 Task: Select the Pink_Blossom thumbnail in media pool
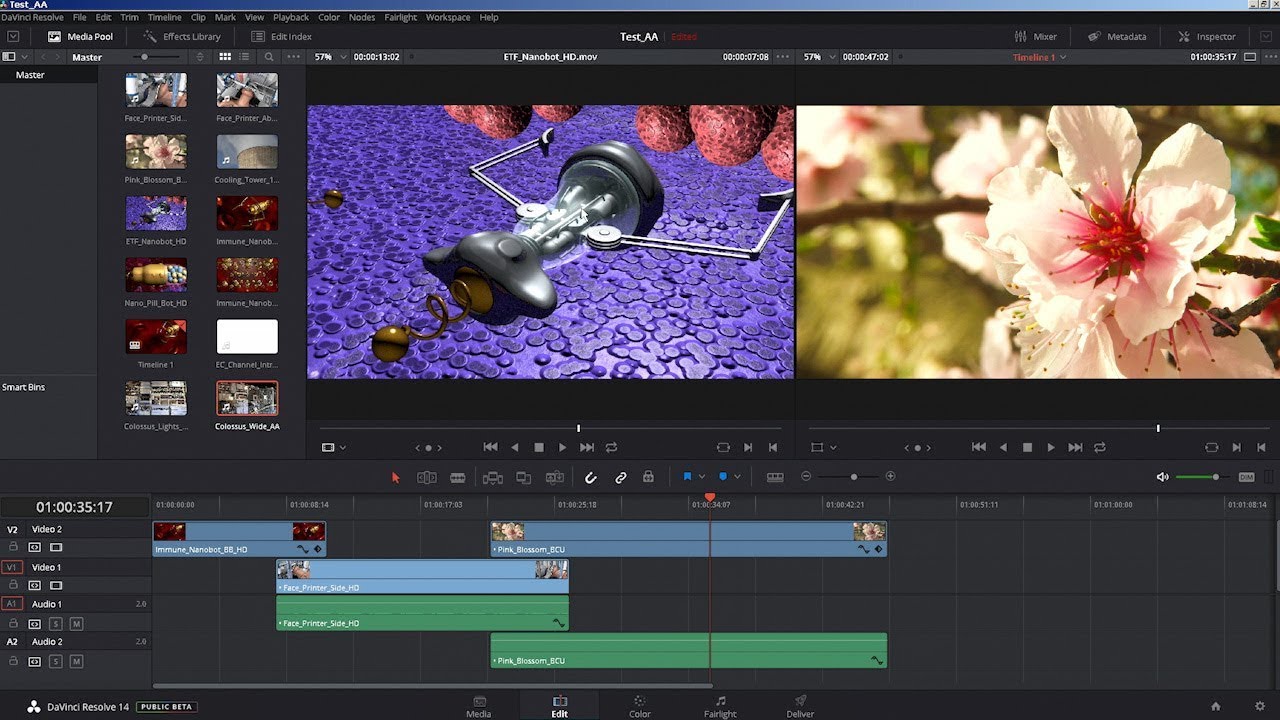coord(156,152)
